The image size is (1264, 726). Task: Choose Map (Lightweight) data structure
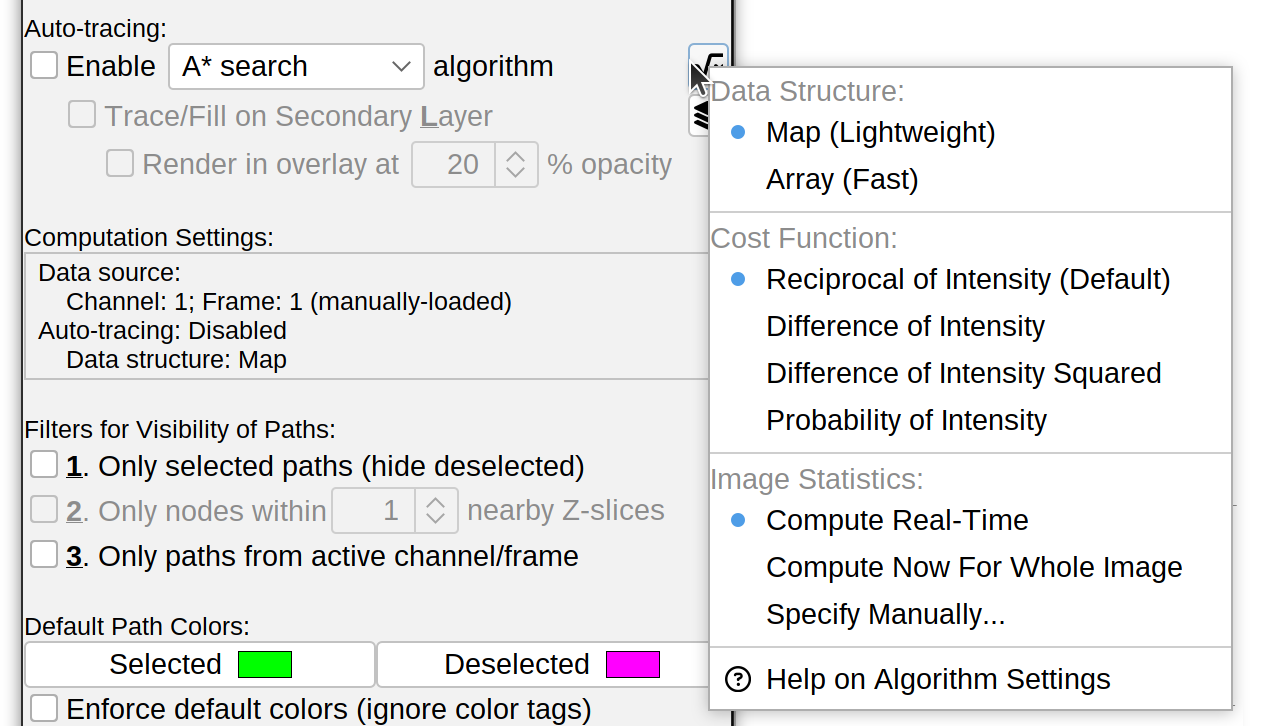(x=880, y=133)
